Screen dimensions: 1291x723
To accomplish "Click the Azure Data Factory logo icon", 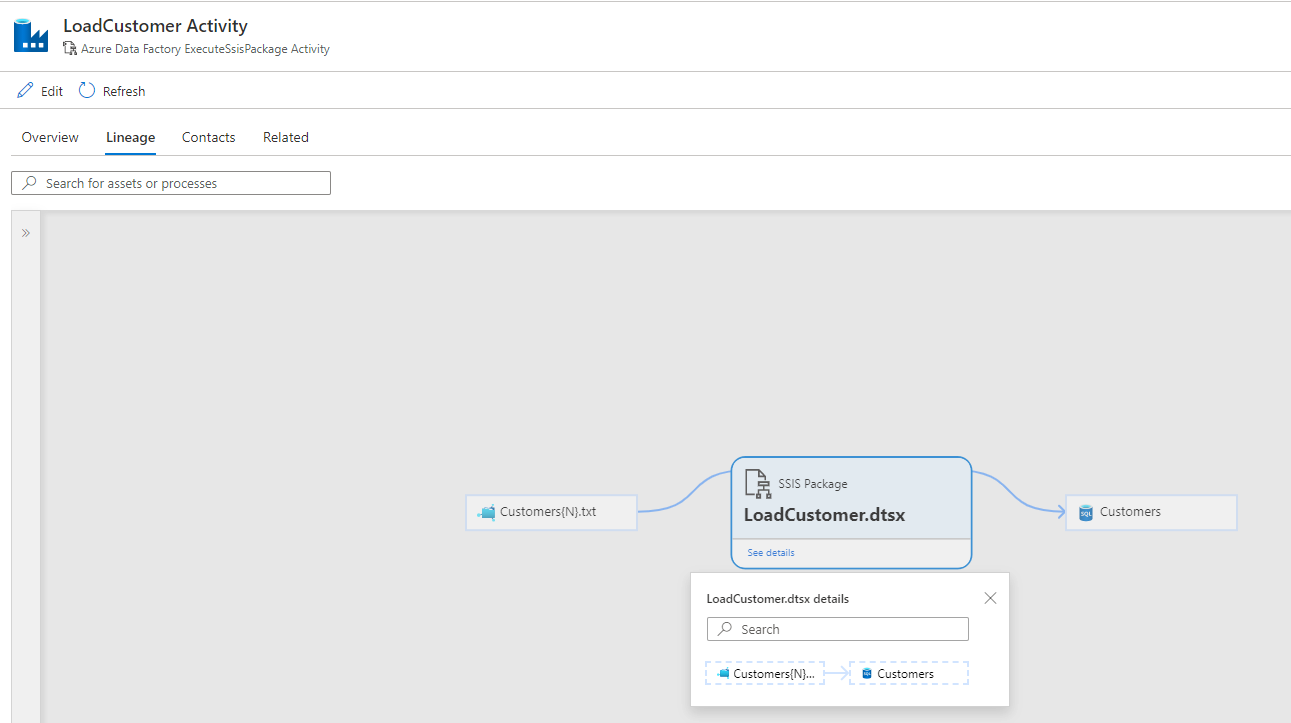I will (30, 35).
